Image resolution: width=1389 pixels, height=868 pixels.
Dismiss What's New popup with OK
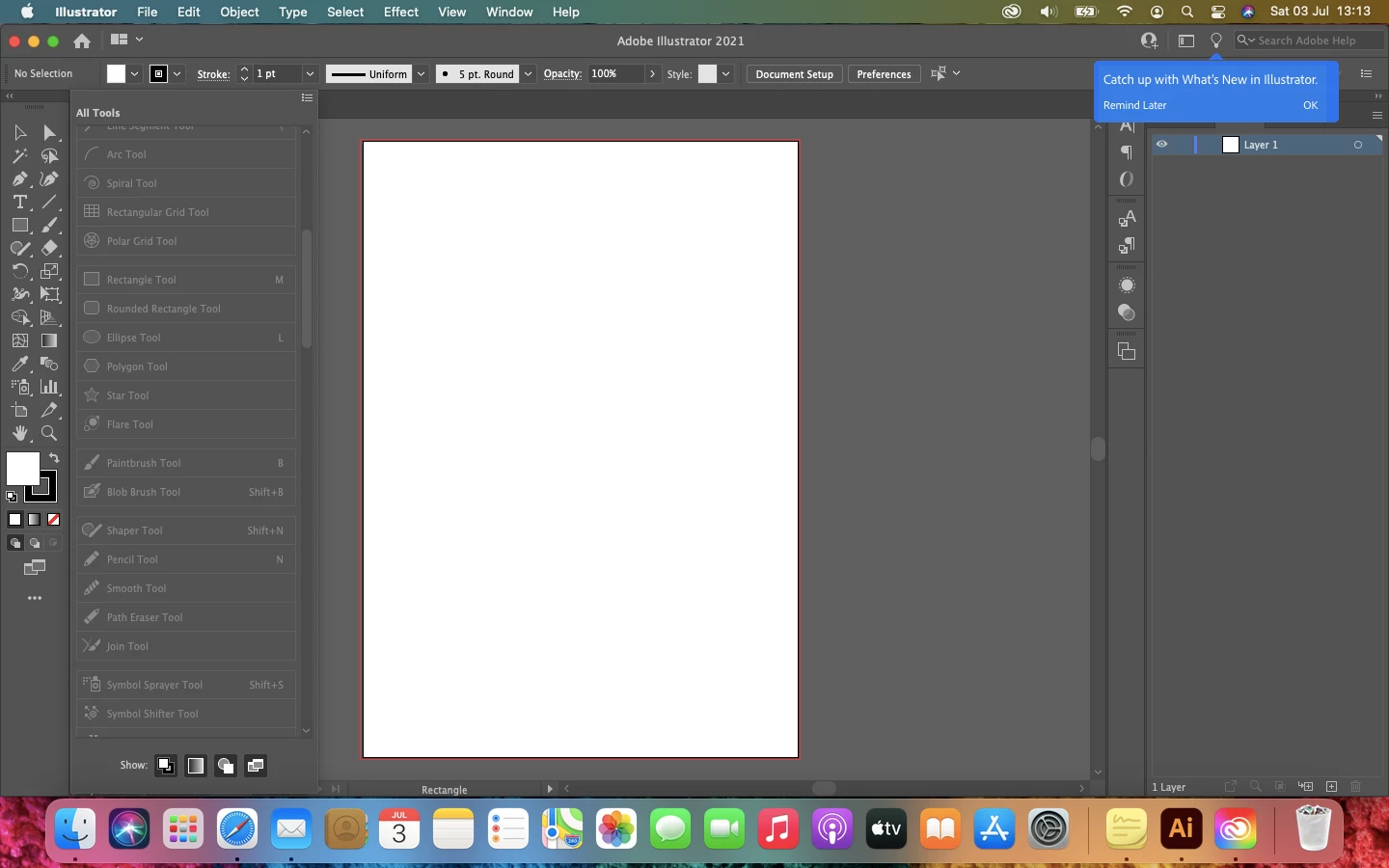click(1310, 105)
